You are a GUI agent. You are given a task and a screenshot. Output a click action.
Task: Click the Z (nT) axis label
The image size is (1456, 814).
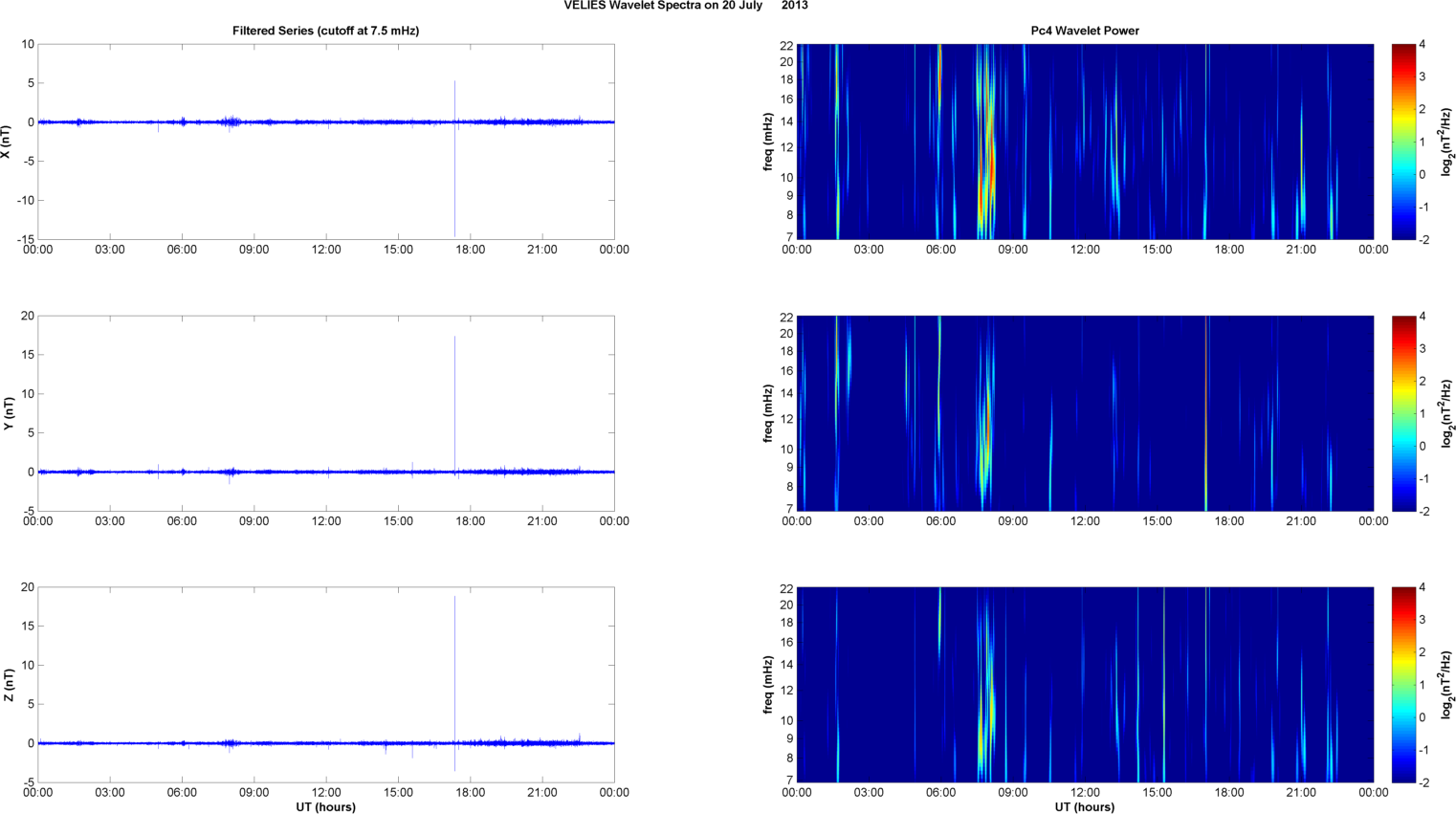[7, 685]
